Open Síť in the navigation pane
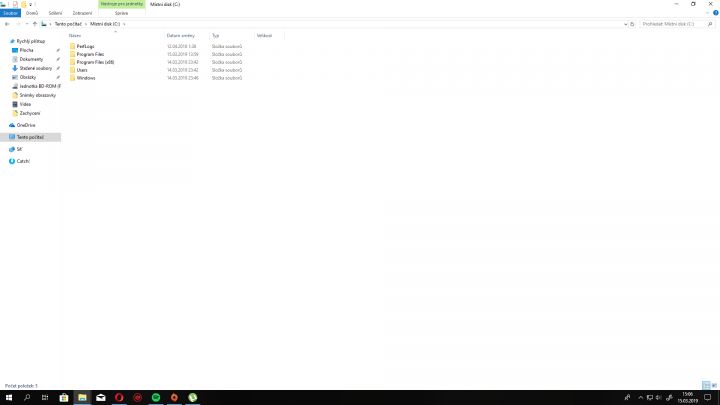 (x=19, y=149)
